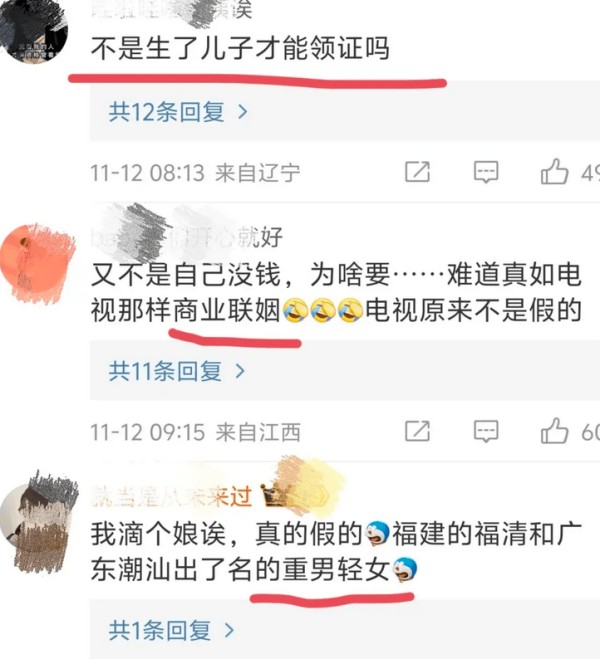Open the reply icon on the 08:13 comment

pos(486,172)
